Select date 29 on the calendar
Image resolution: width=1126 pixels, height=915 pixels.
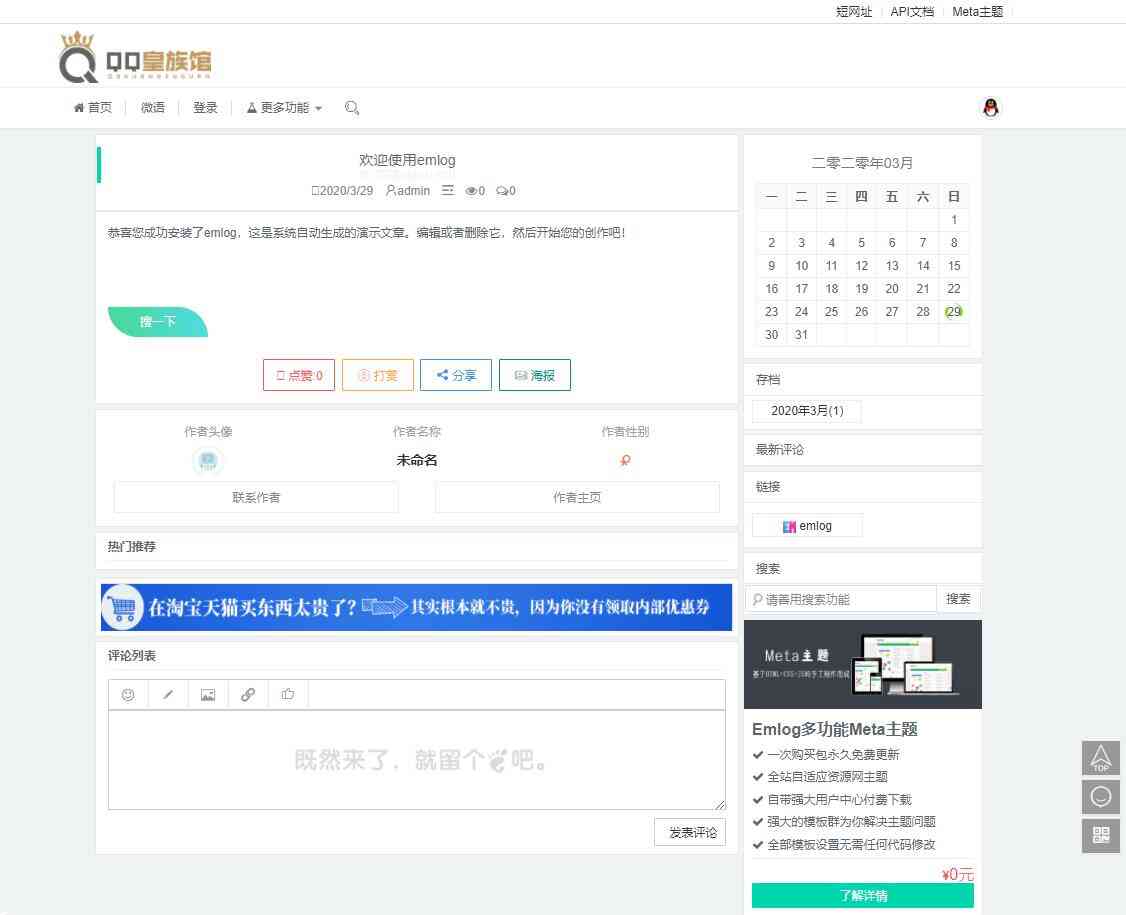[x=953, y=311]
